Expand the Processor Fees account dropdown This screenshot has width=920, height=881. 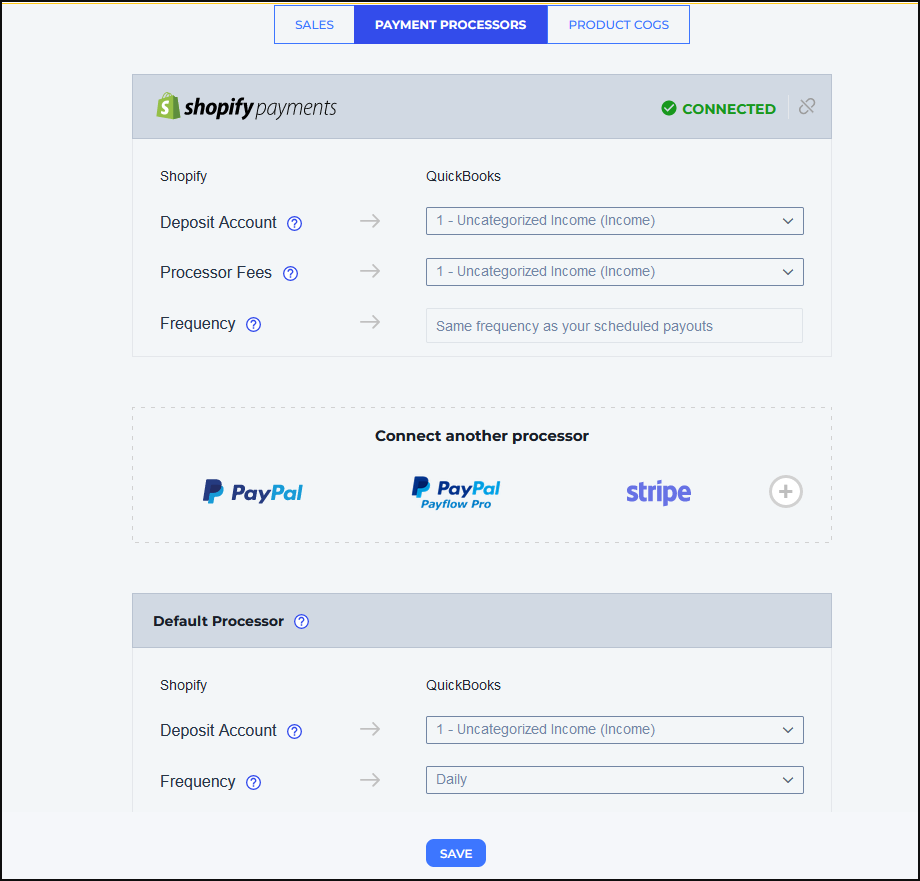[614, 272]
